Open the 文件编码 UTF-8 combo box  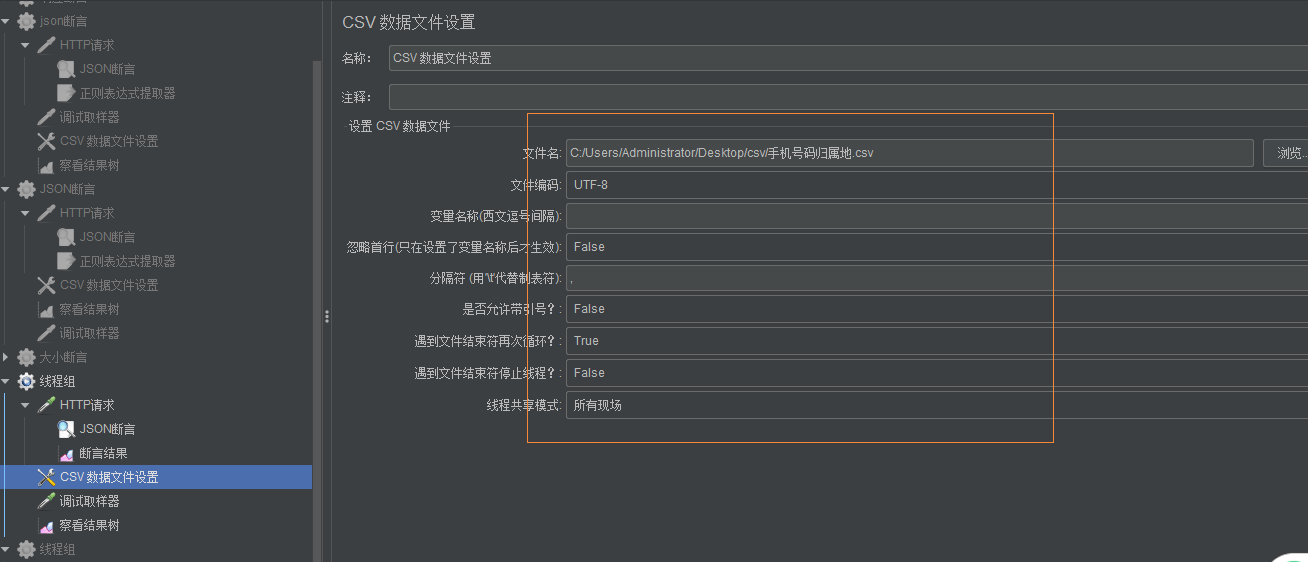(x=937, y=185)
